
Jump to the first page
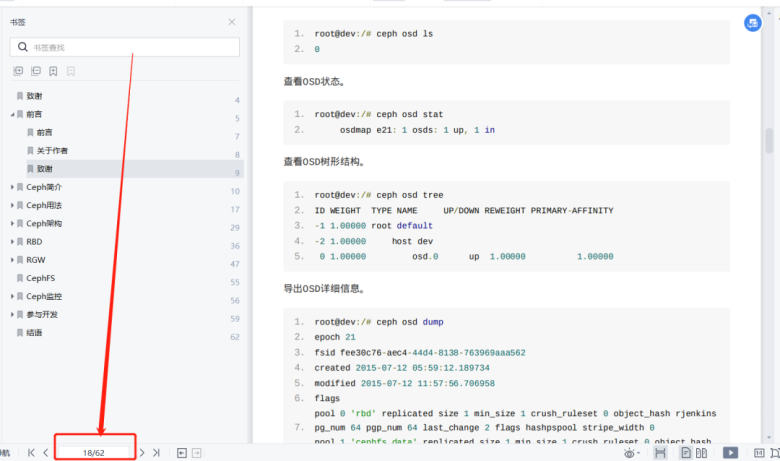click(x=31, y=453)
